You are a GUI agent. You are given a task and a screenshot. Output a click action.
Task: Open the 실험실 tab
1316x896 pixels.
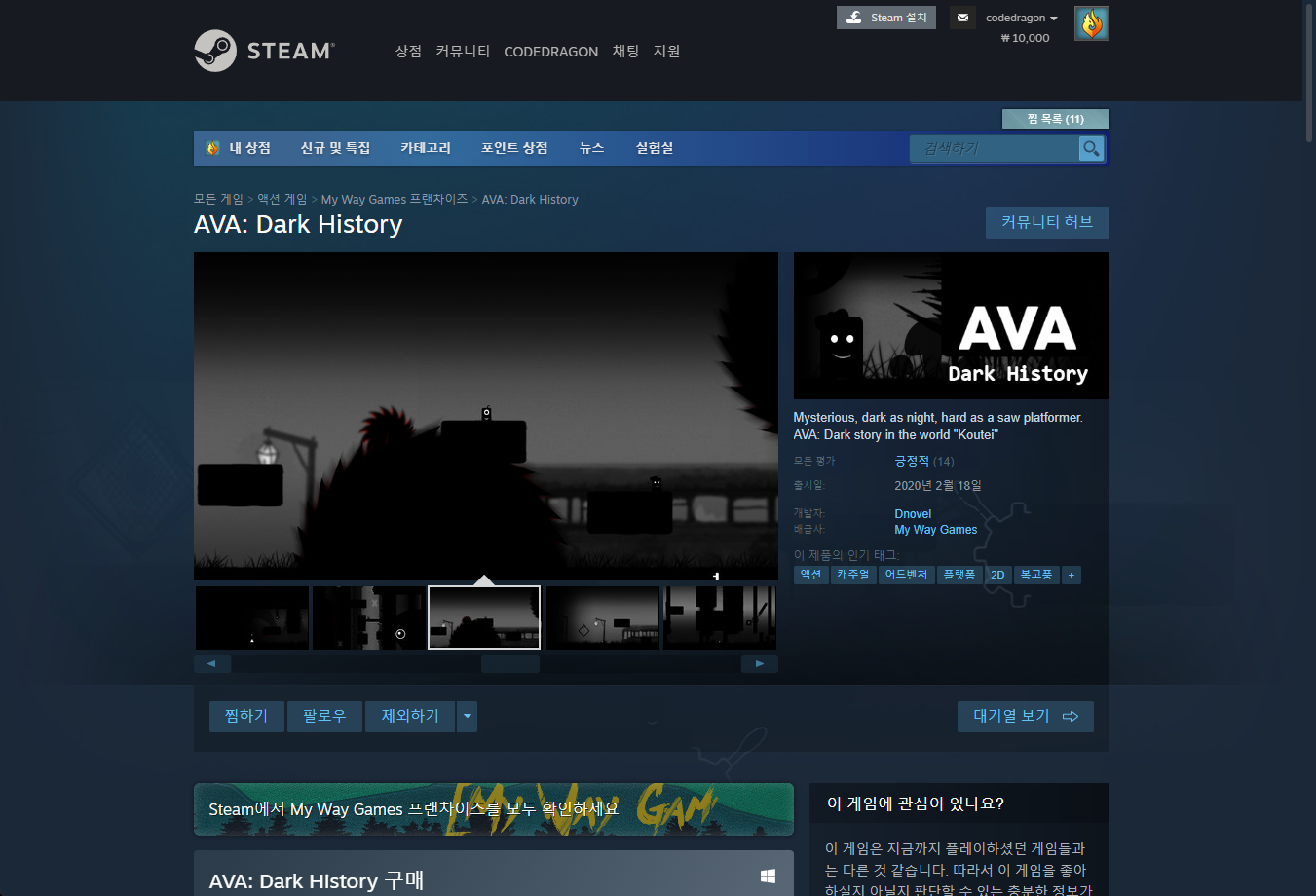[x=655, y=148]
